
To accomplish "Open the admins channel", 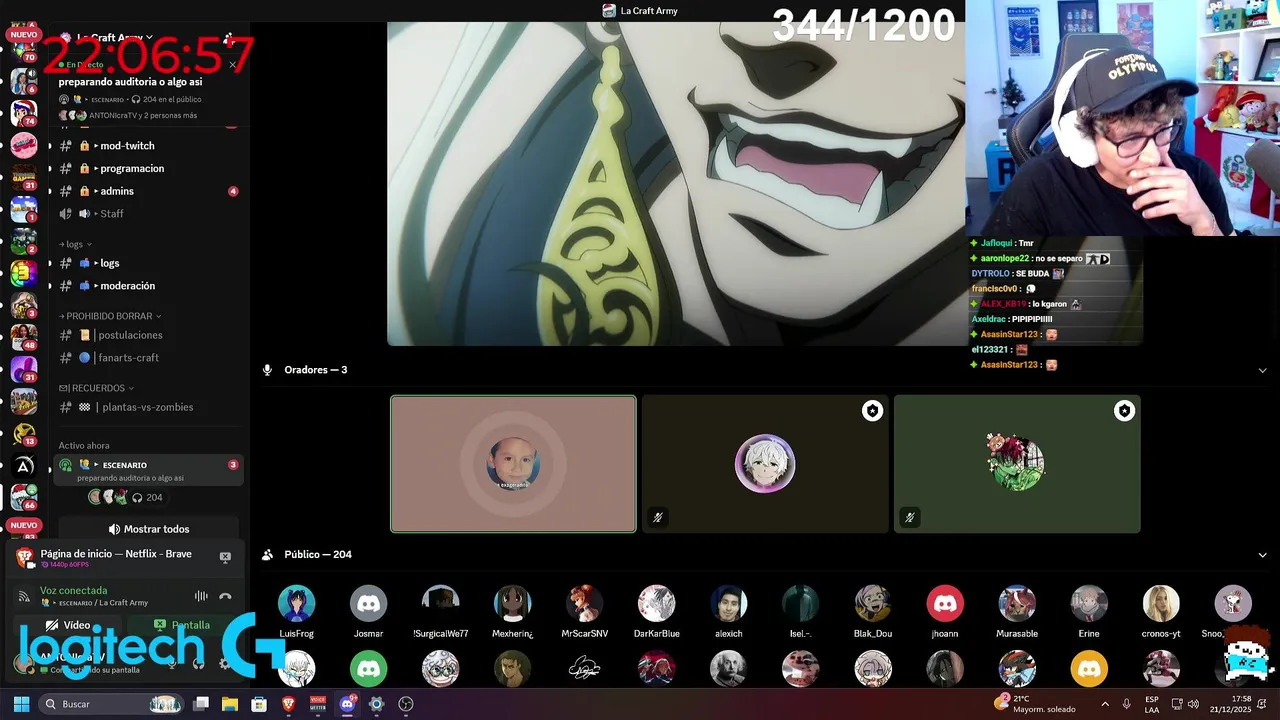I will pyautogui.click(x=146, y=191).
